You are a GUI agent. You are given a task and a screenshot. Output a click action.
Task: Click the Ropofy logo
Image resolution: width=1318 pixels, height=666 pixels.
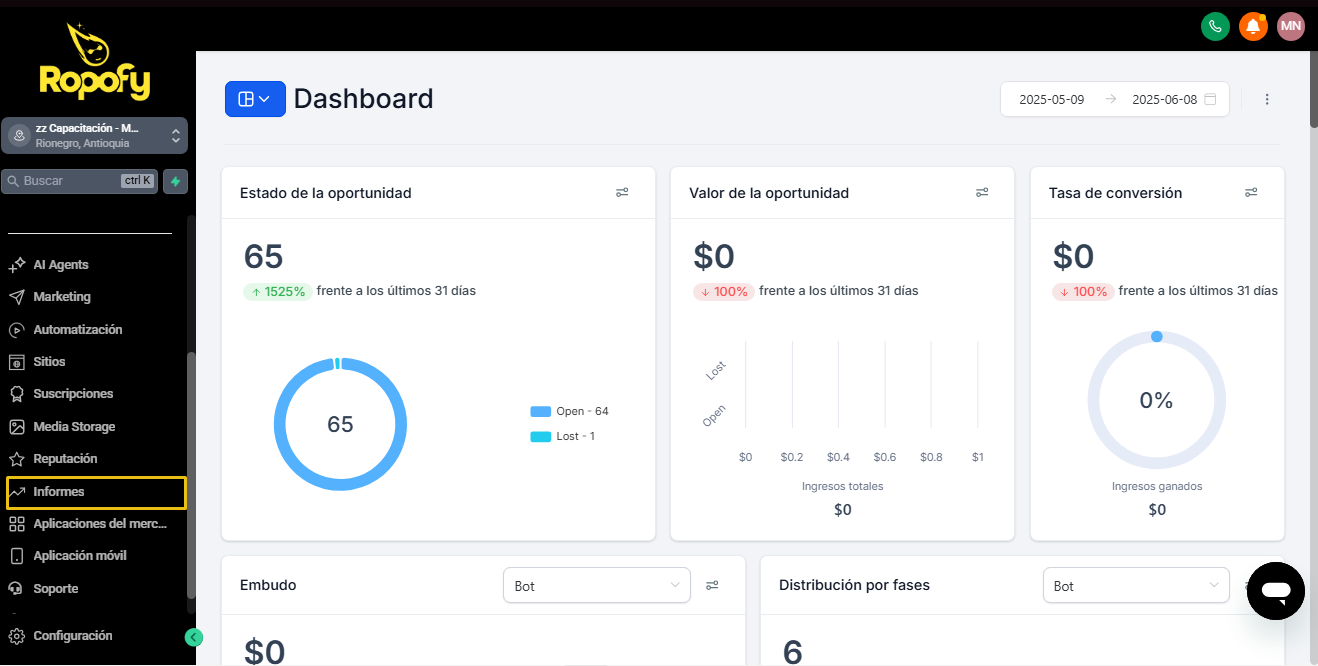tap(95, 62)
